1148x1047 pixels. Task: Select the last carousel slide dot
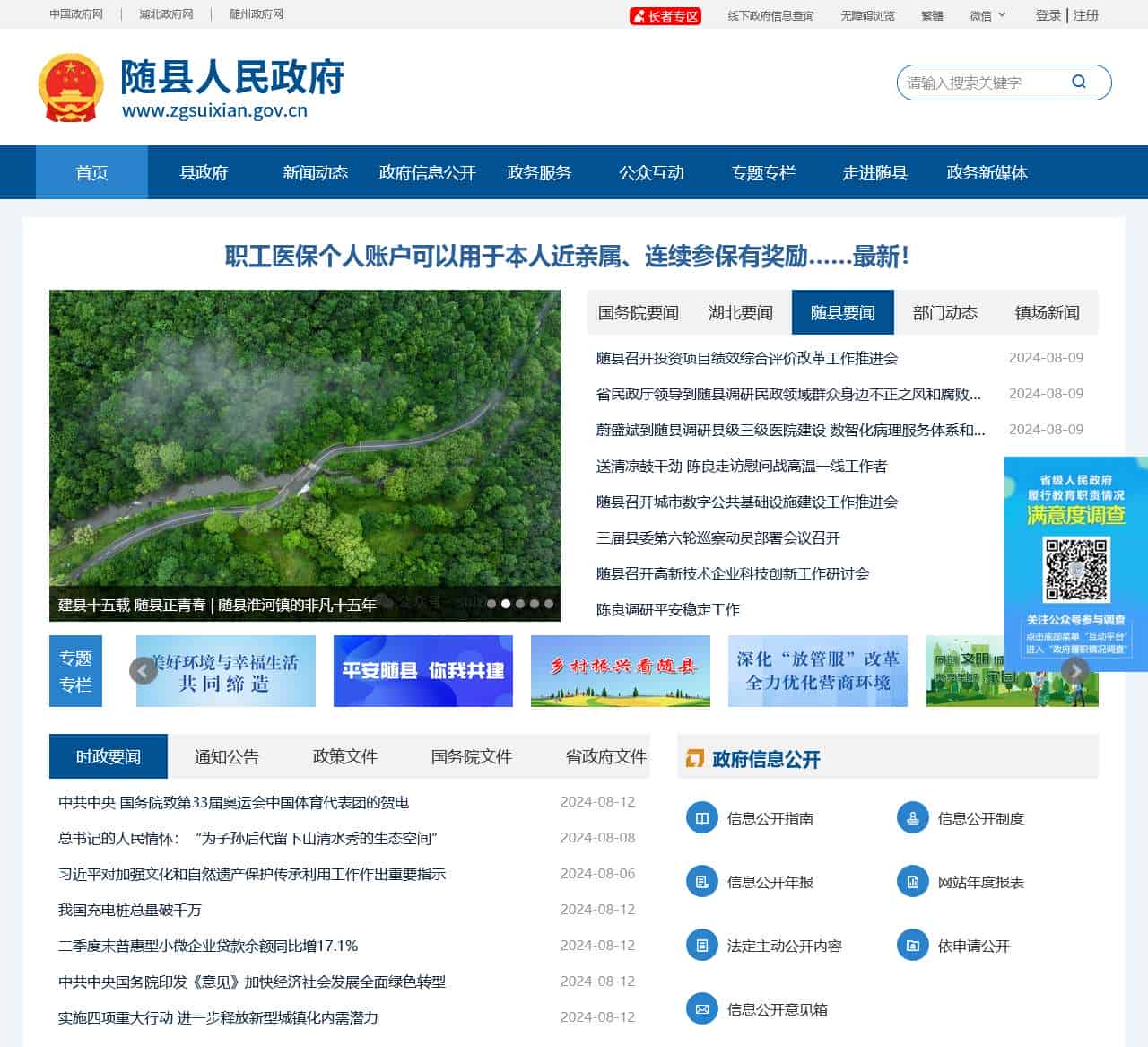(x=549, y=604)
